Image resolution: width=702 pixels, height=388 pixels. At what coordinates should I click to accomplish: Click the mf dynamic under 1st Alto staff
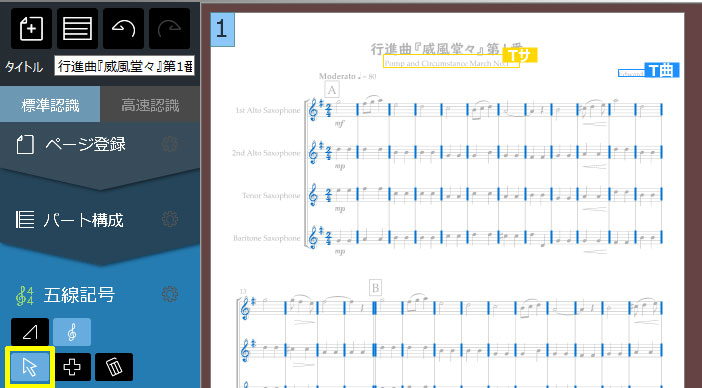339,124
